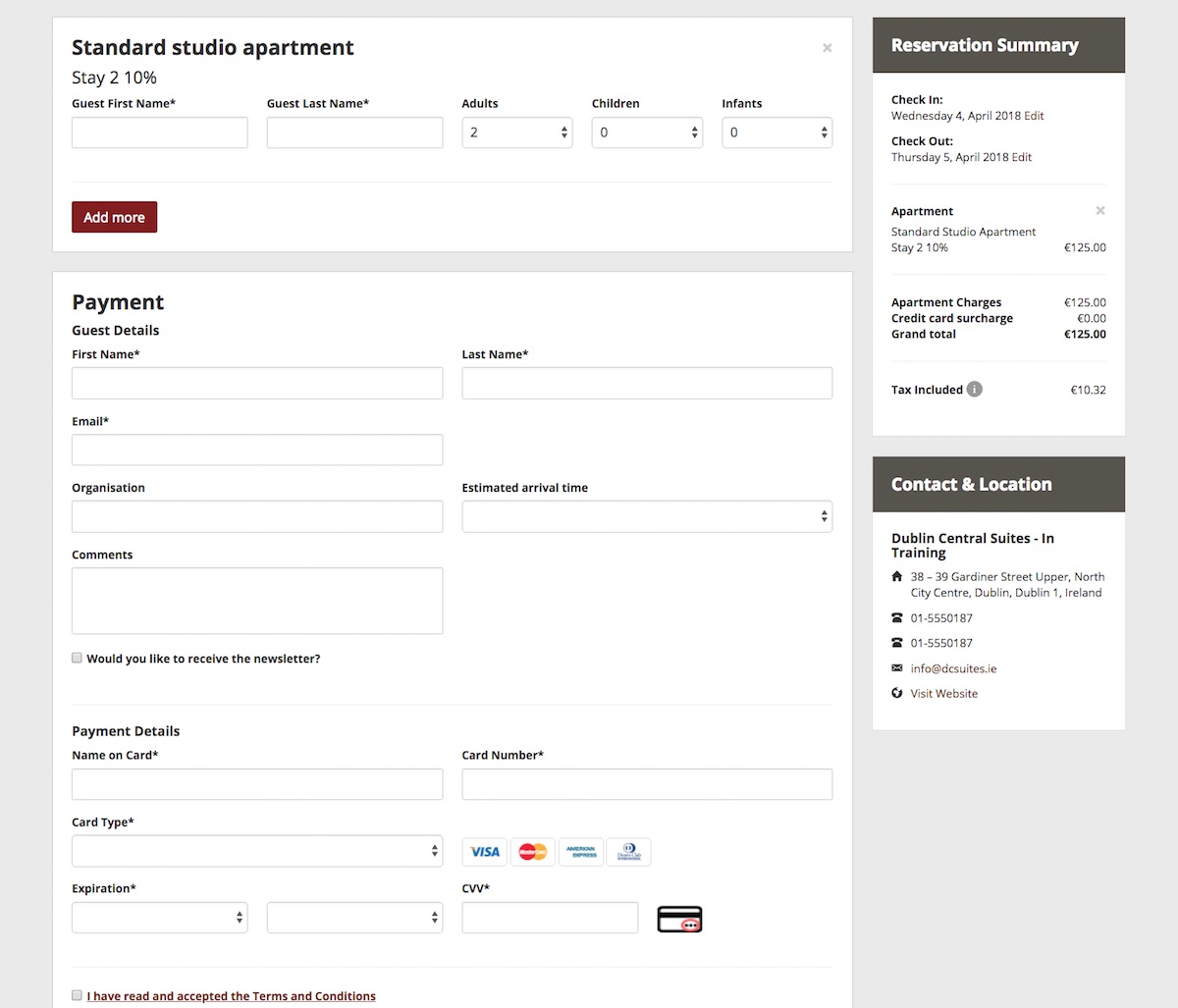The image size is (1178, 1008).
Task: Close the Standard studio apartment panel
Action: 827,48
